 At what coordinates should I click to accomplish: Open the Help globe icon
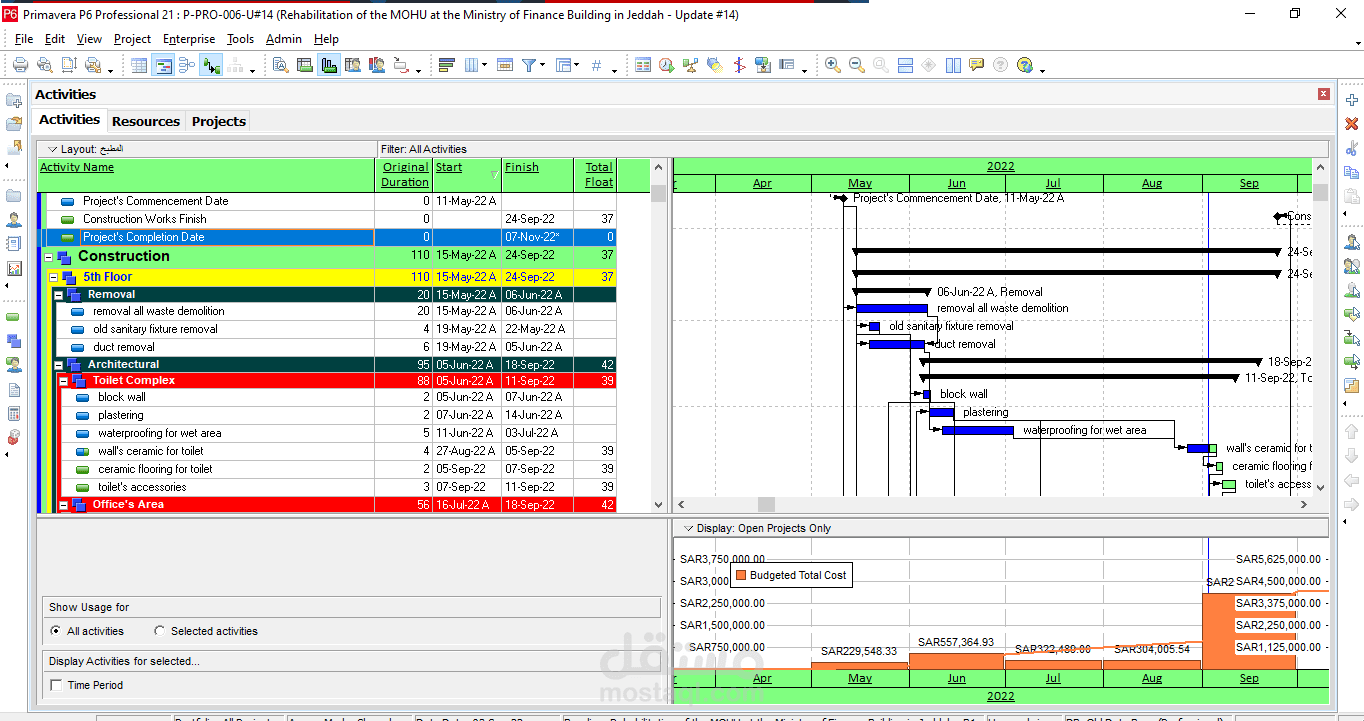(1025, 65)
